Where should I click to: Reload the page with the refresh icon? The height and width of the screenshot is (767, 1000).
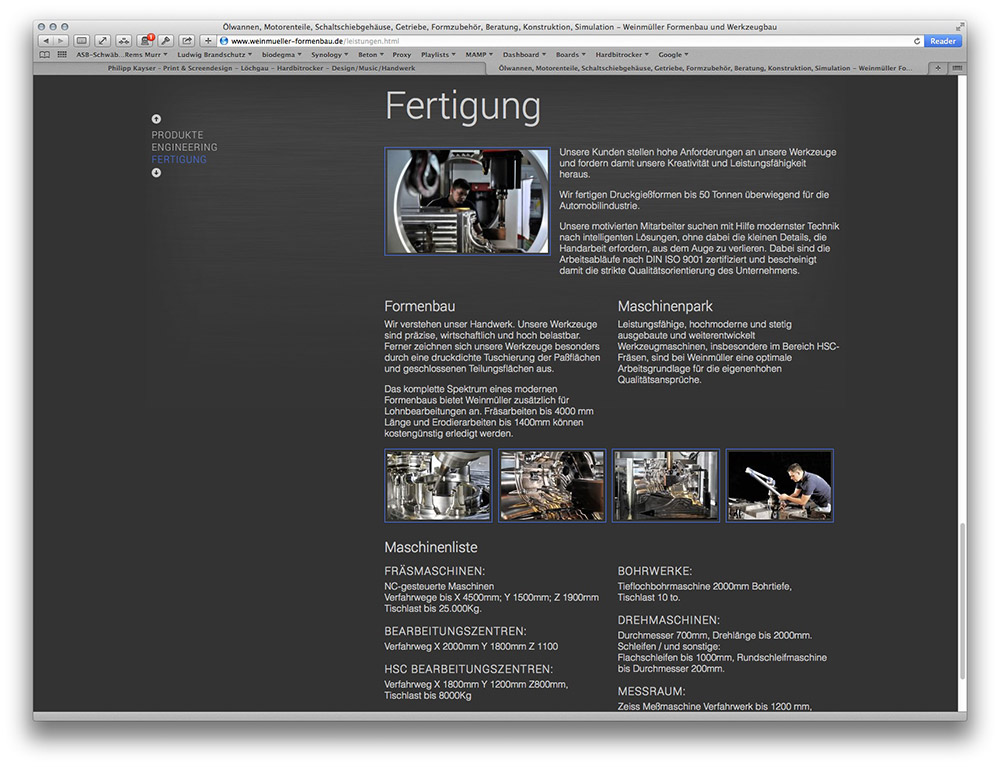point(916,41)
